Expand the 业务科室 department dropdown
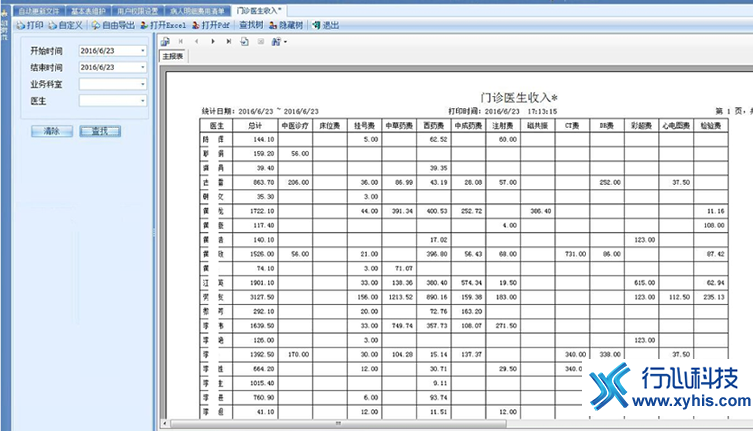The width and height of the screenshot is (753, 431). point(143,84)
